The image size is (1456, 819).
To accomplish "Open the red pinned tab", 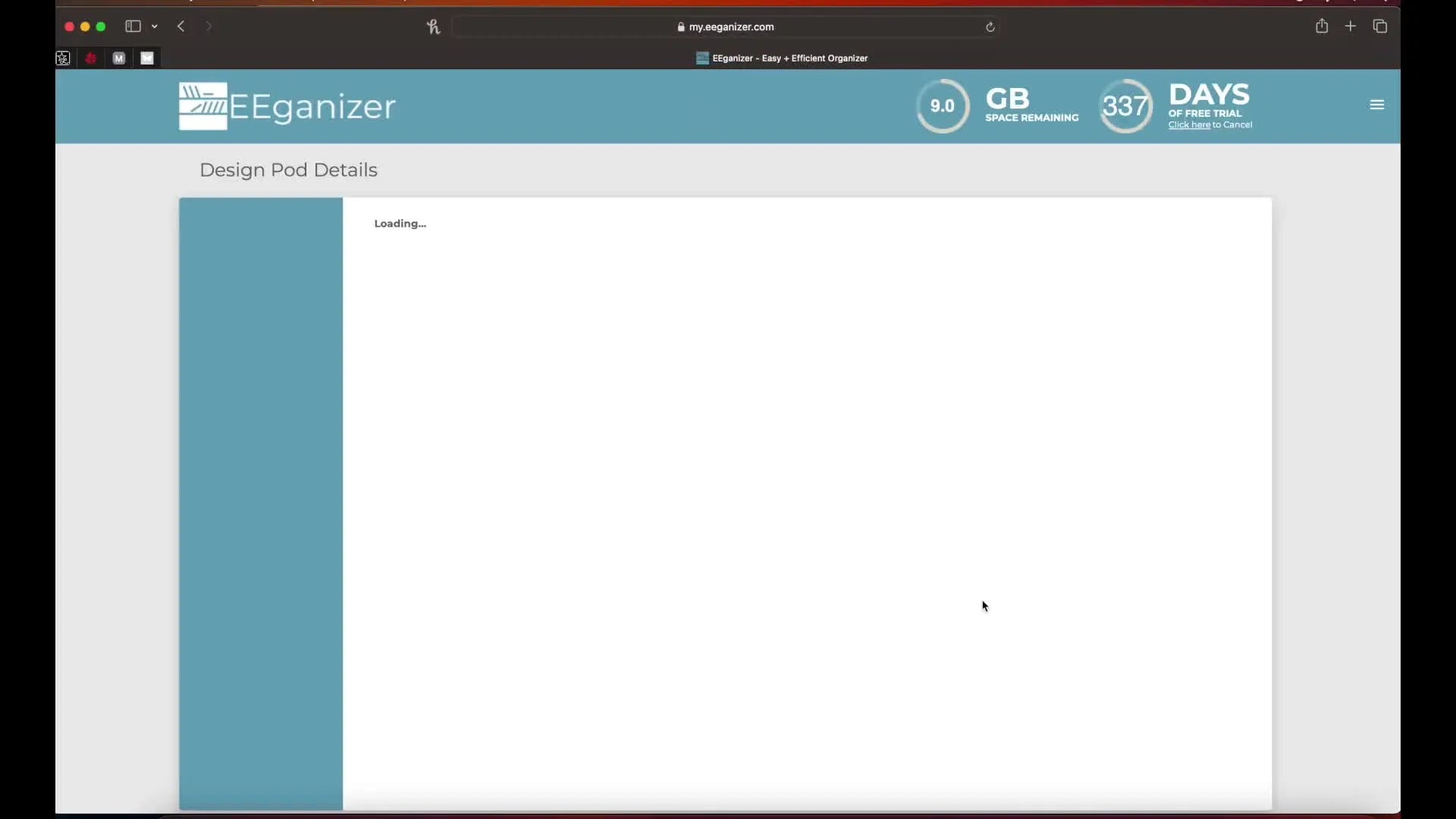I will pos(91,58).
